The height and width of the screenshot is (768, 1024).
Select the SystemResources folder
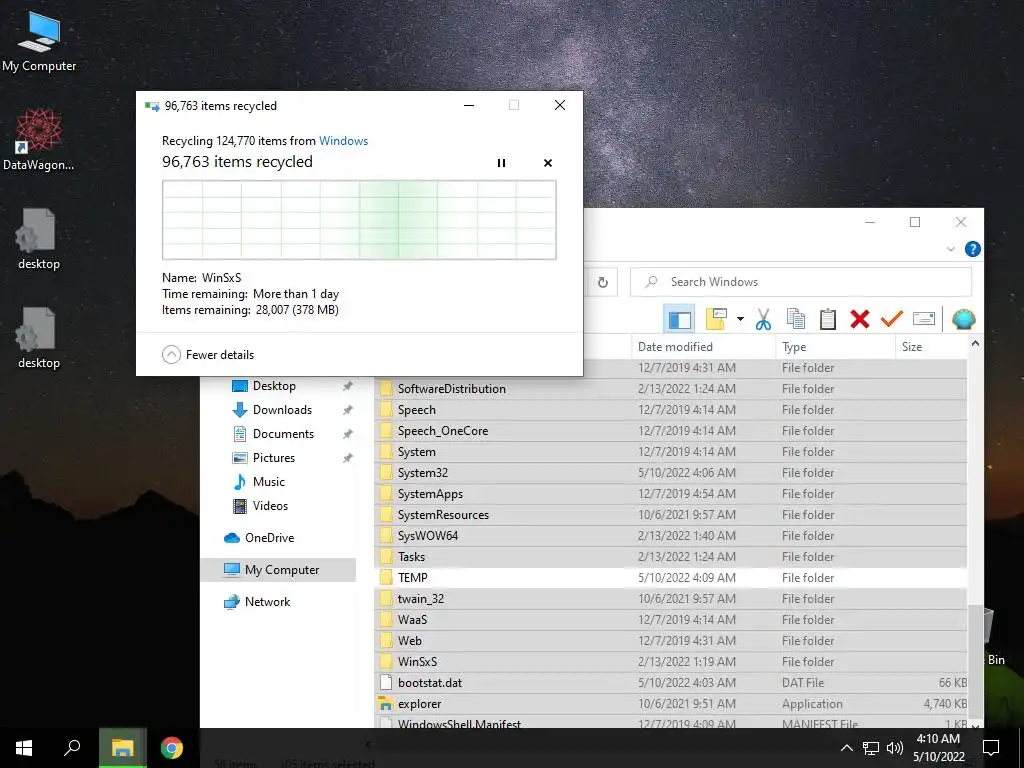click(672, 515)
